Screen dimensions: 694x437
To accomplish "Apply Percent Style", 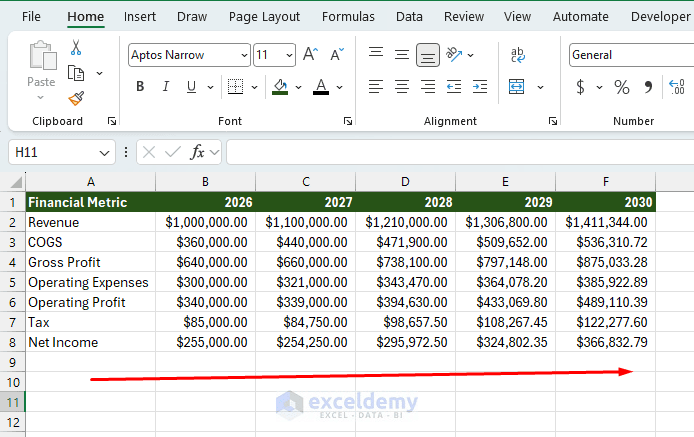I will click(x=621, y=87).
